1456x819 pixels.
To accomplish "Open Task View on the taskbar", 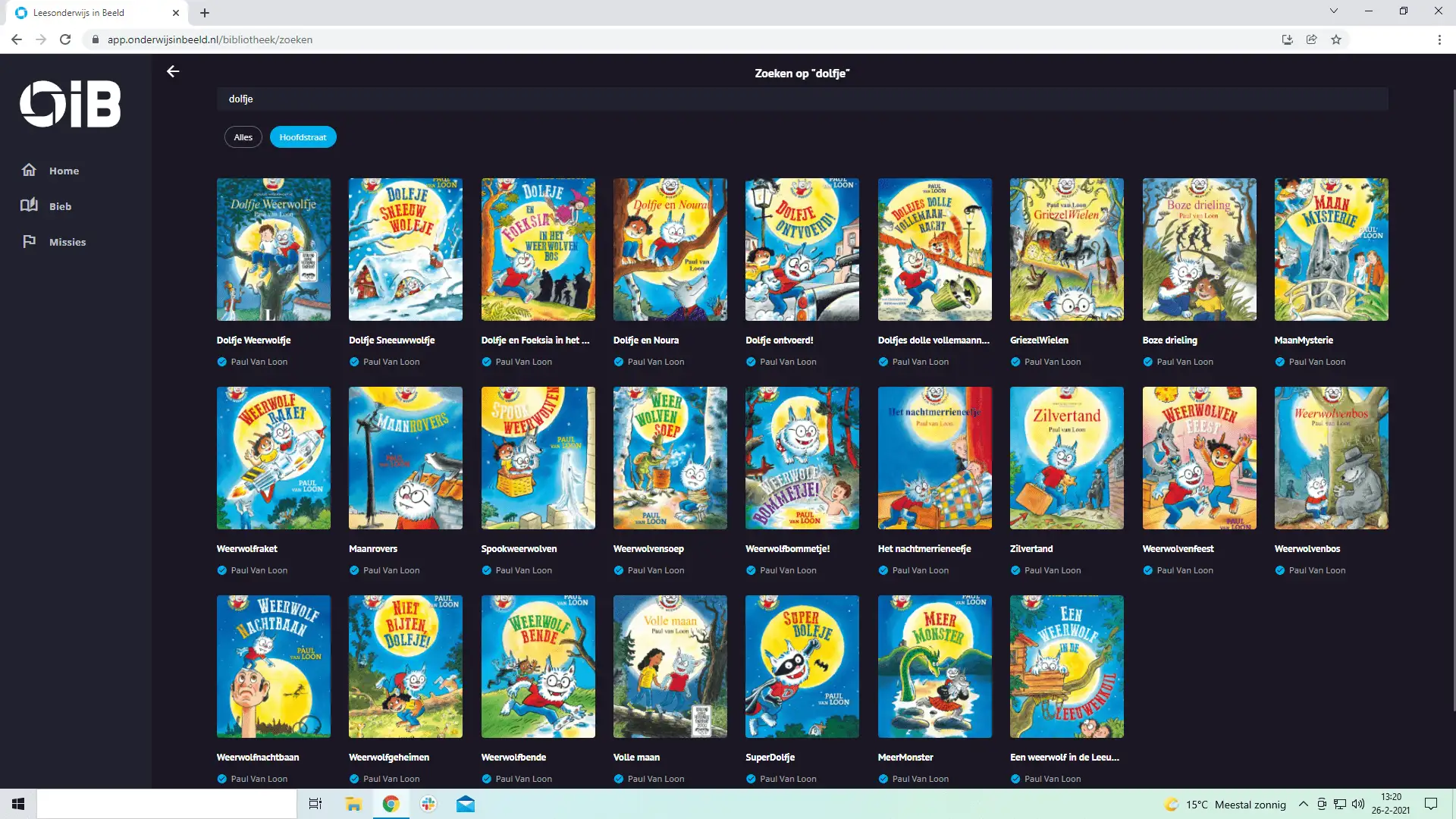I will tap(315, 804).
